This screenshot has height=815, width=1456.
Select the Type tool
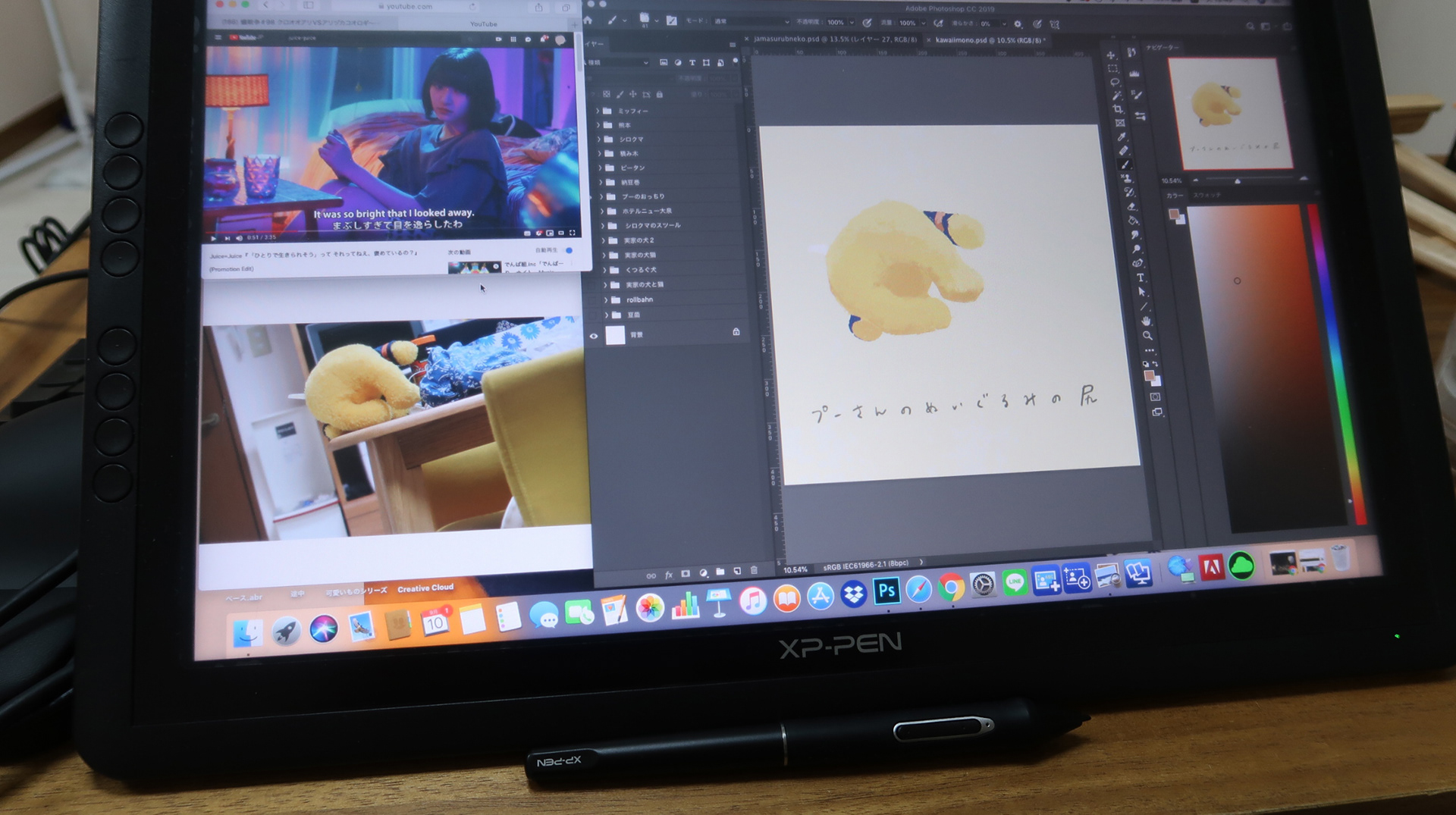(1140, 277)
